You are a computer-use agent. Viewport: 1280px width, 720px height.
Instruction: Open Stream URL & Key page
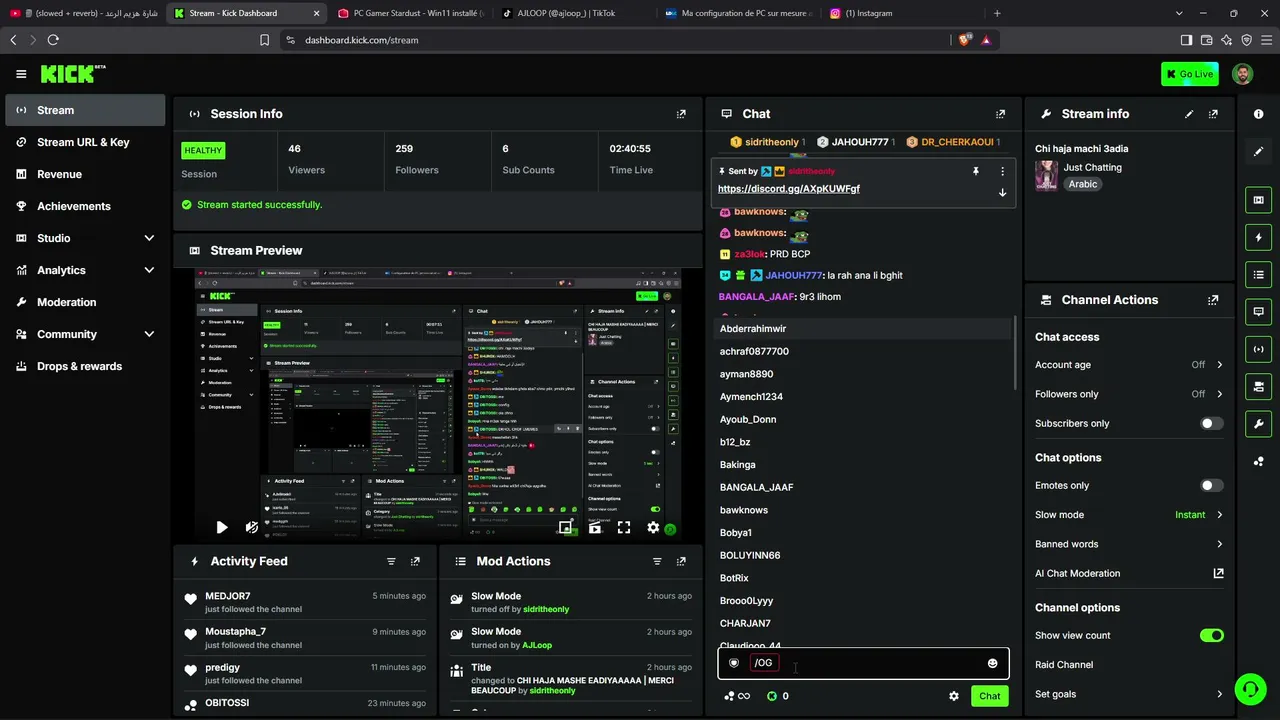point(85,142)
